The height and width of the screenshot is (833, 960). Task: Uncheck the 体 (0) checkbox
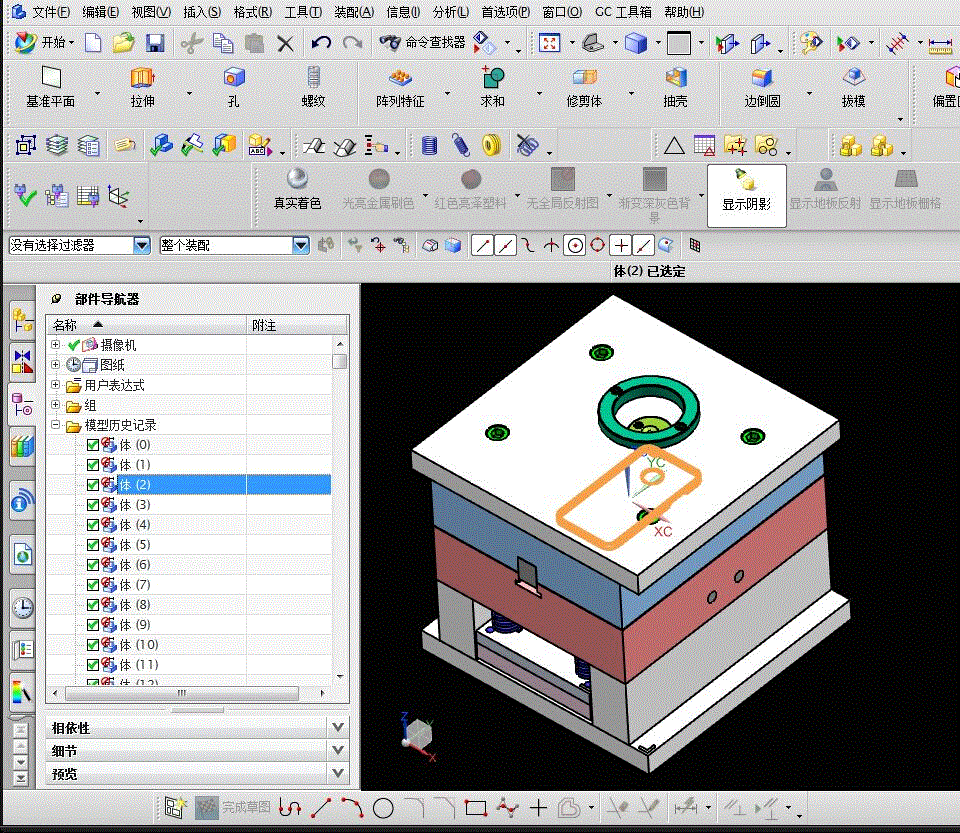tap(93, 445)
